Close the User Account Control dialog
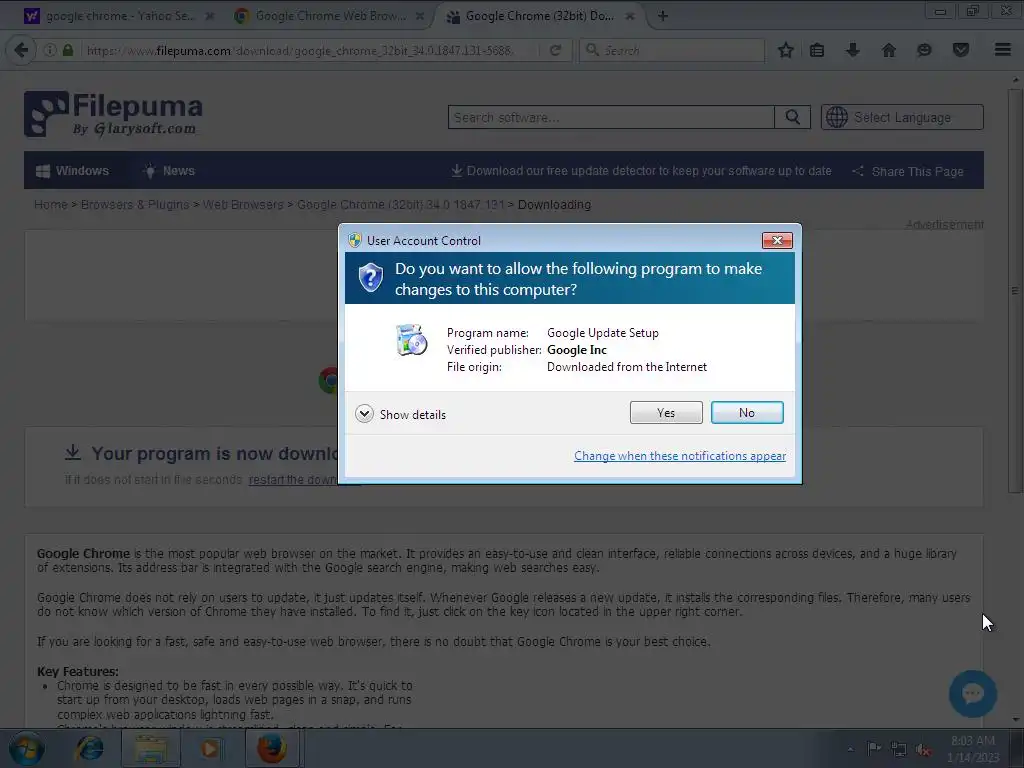The image size is (1024, 768). (777, 240)
